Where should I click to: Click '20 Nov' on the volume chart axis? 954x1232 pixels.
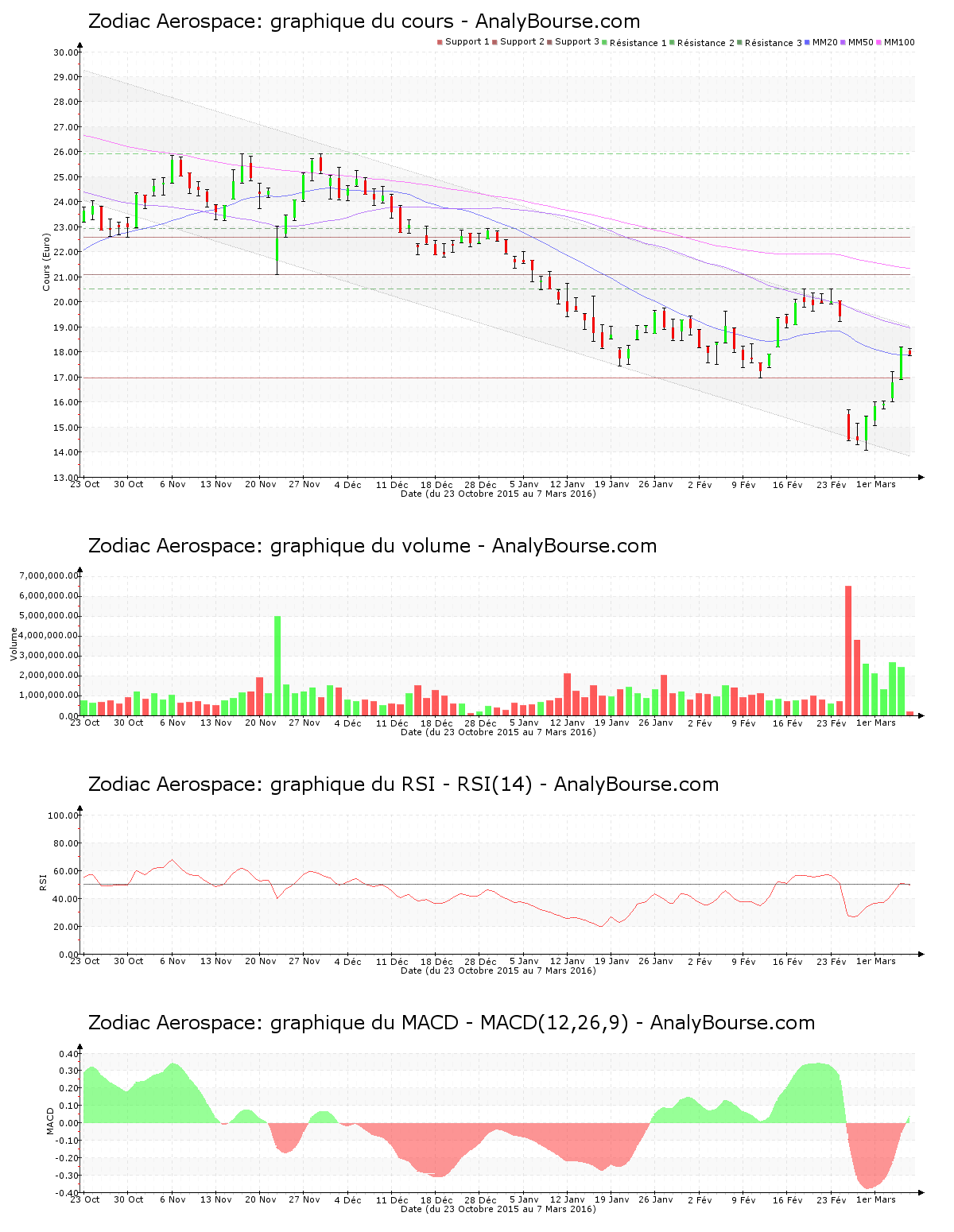click(261, 723)
